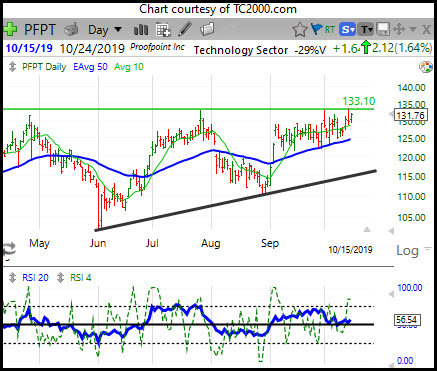
Task: Click the up triangle above the date
Action: (367, 229)
